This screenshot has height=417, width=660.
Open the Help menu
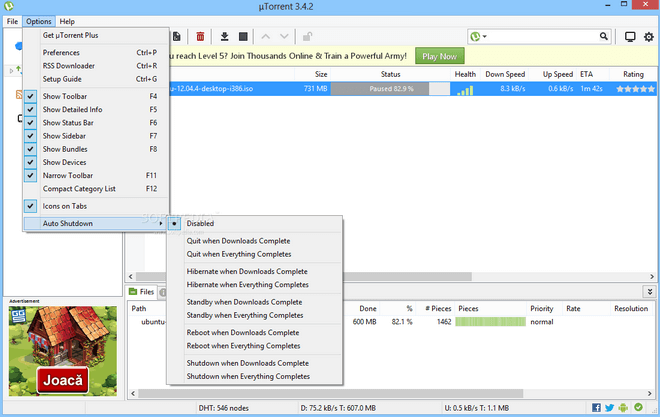coord(67,21)
